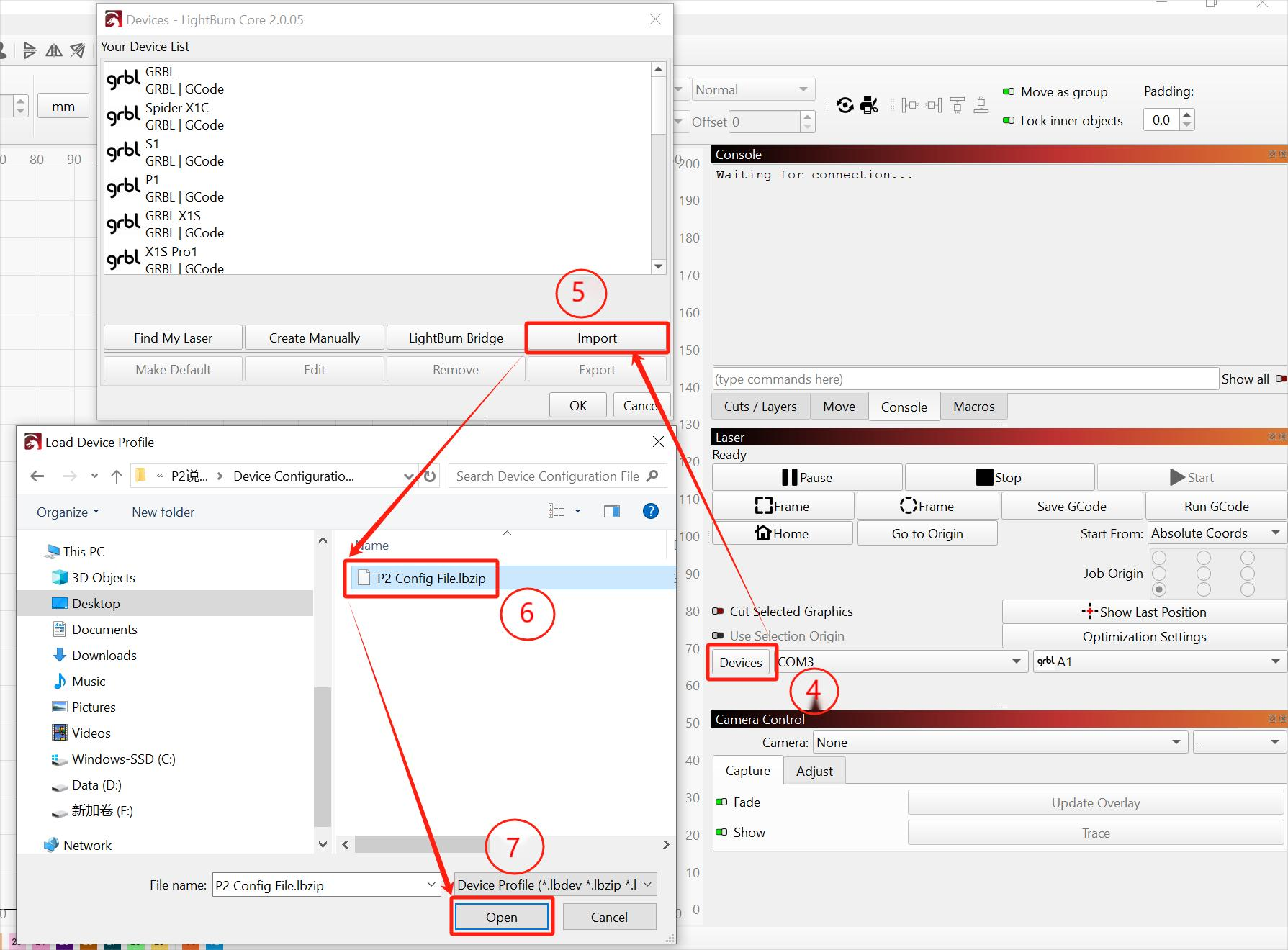
Task: Click the Optimization Settings button
Action: (1144, 636)
